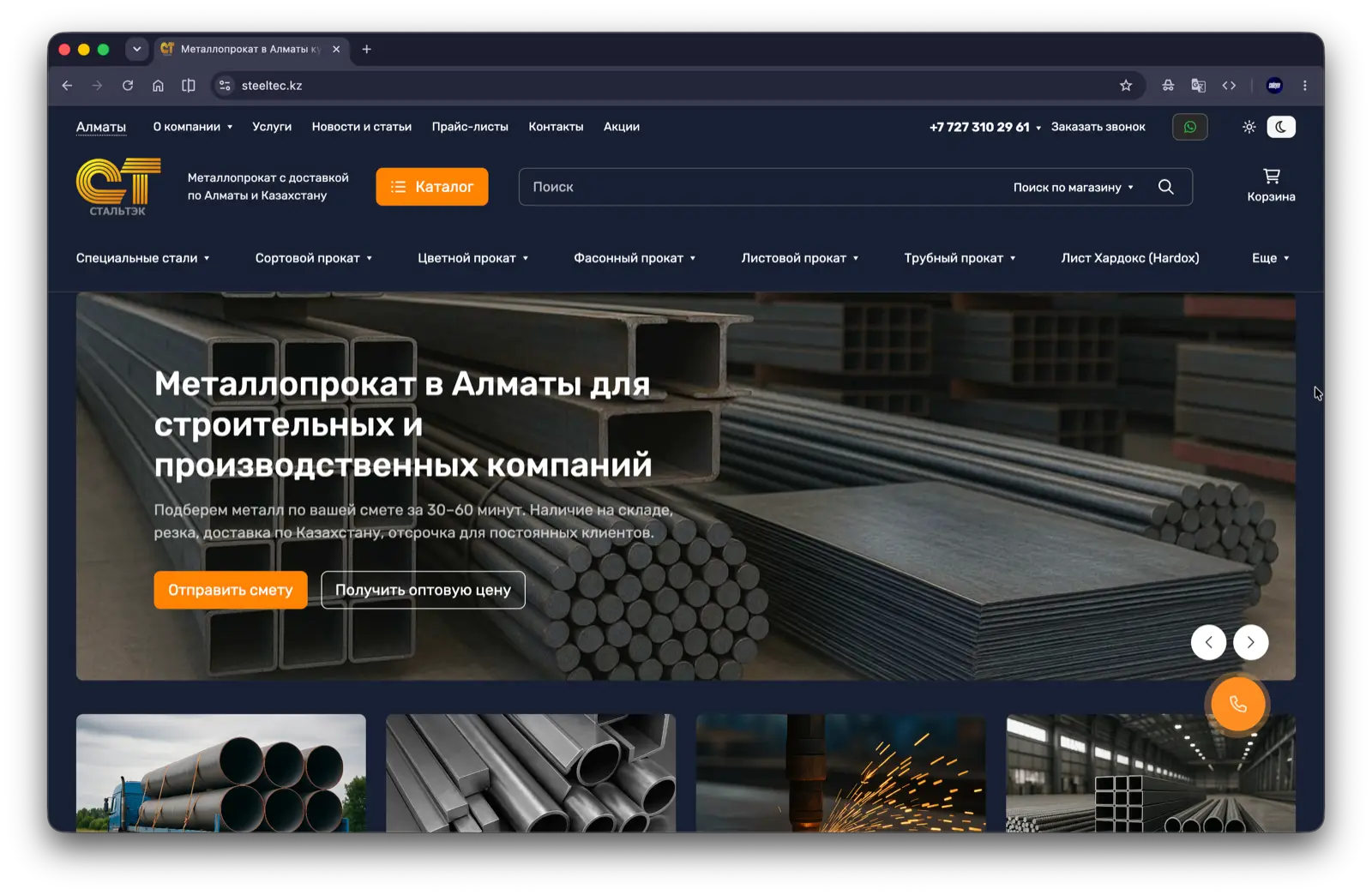Image resolution: width=1372 pixels, height=895 pixels.
Task: Expand Трубный прокат category
Action: (x=960, y=258)
